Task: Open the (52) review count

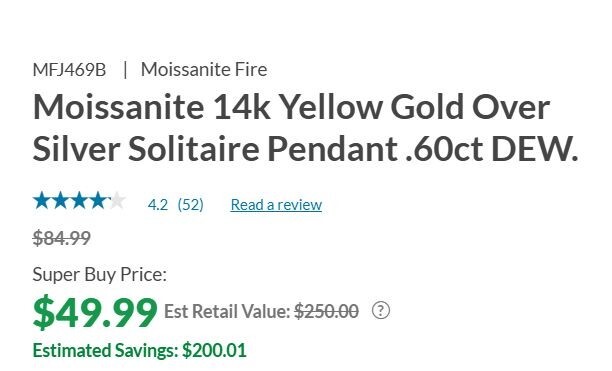Action: 190,204
